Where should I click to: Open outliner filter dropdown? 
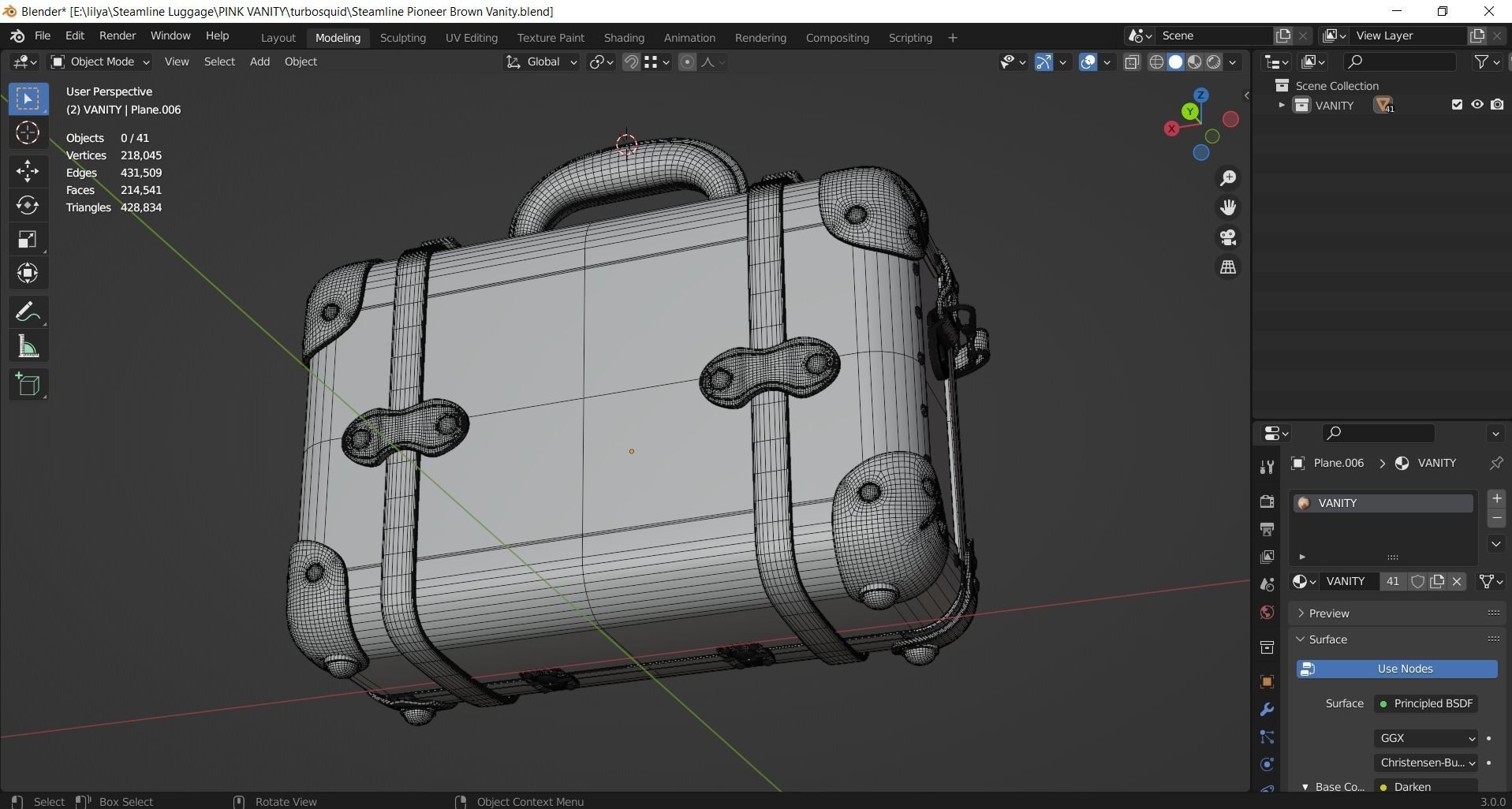tap(1487, 62)
